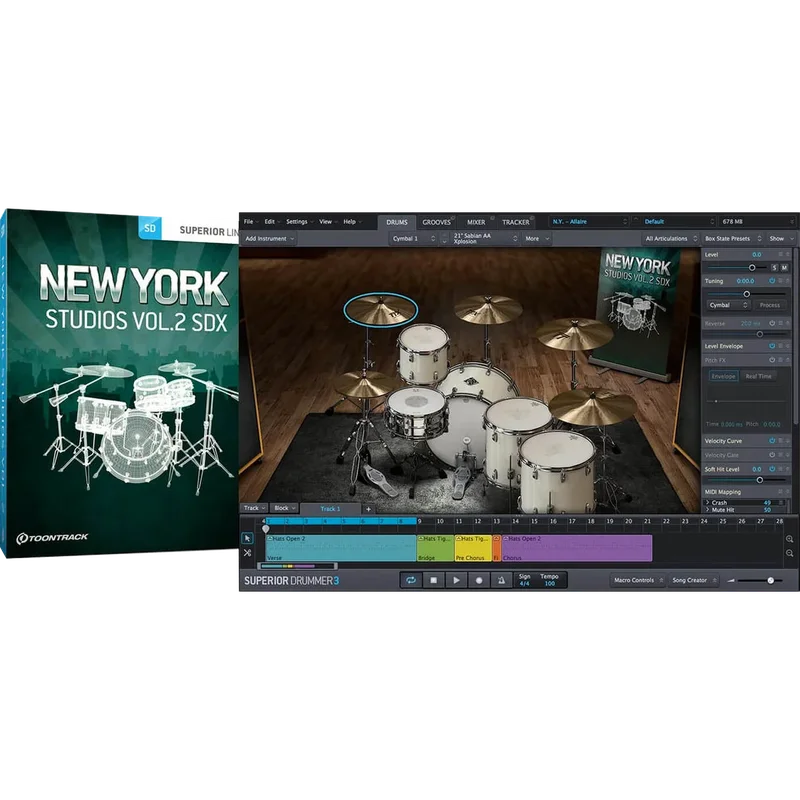Open the File menu
800x800 pixels.
pos(252,221)
